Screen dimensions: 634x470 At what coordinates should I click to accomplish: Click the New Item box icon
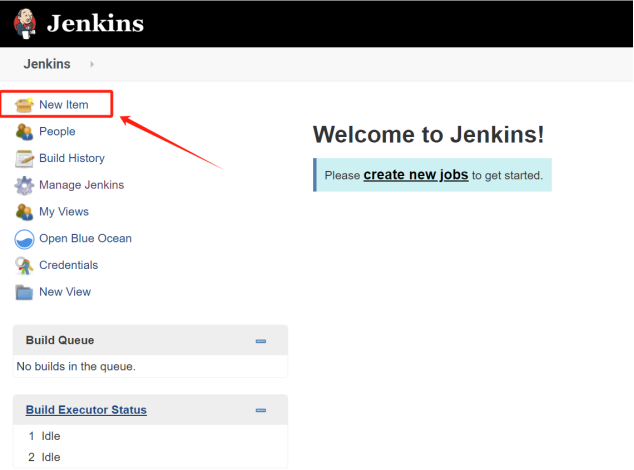[x=24, y=105]
